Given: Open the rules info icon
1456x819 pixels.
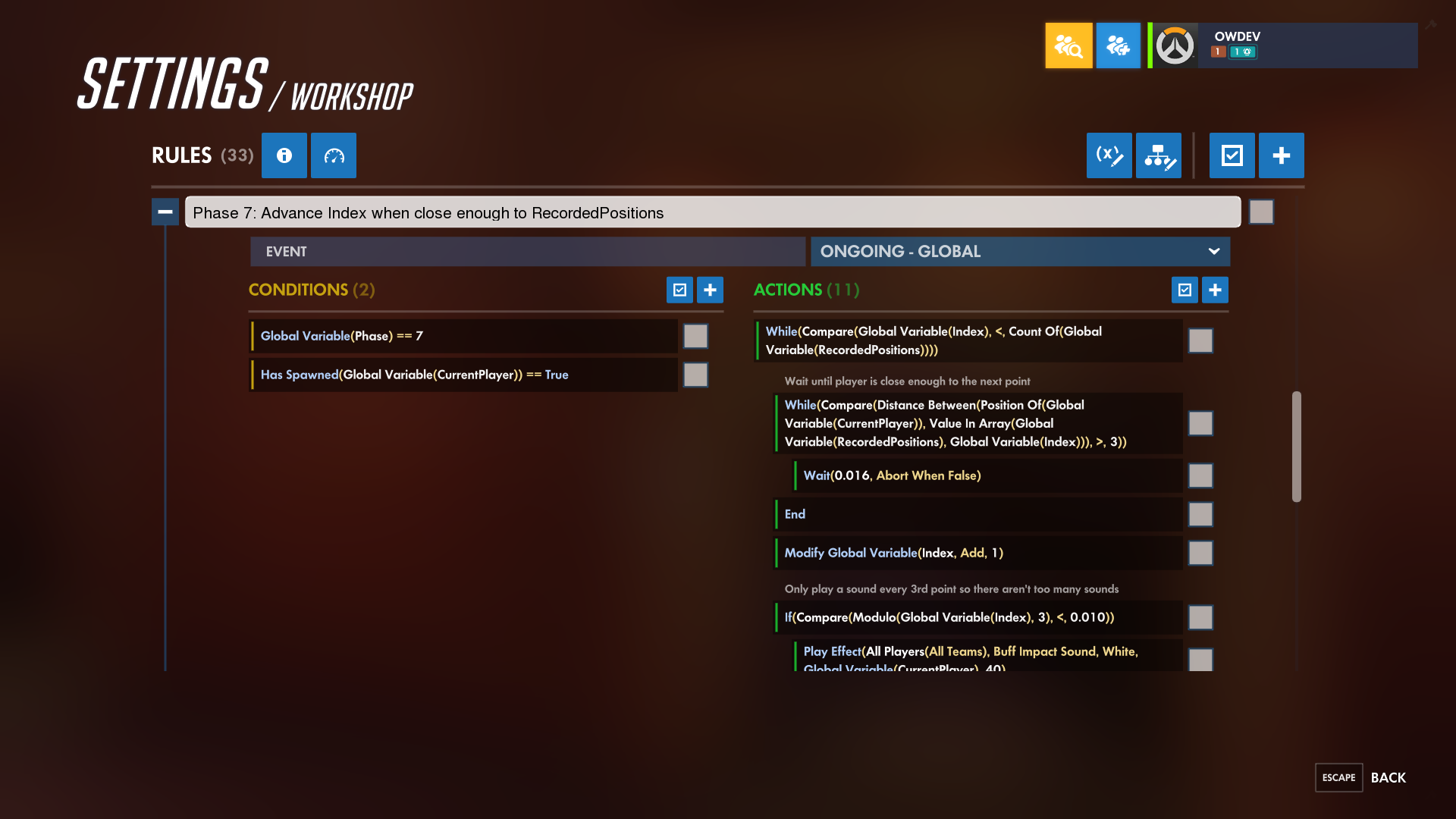Looking at the screenshot, I should click(x=284, y=155).
